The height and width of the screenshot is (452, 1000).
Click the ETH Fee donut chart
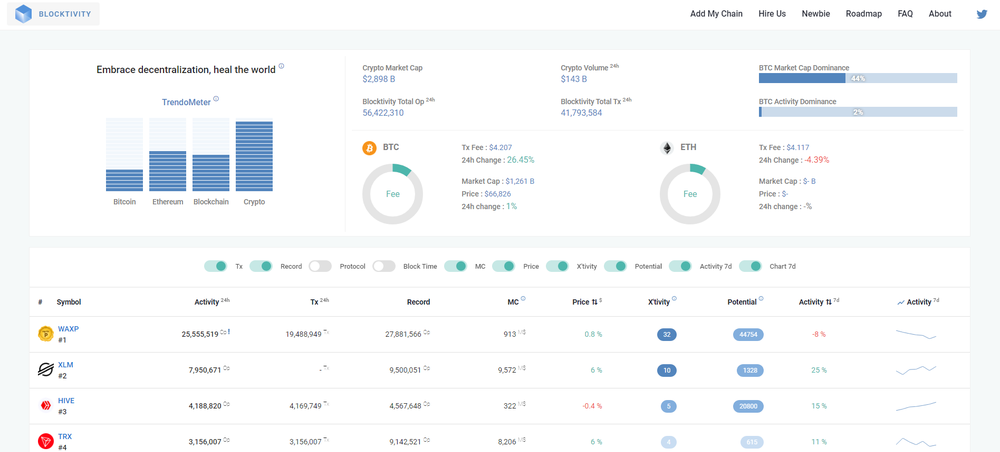click(690, 194)
